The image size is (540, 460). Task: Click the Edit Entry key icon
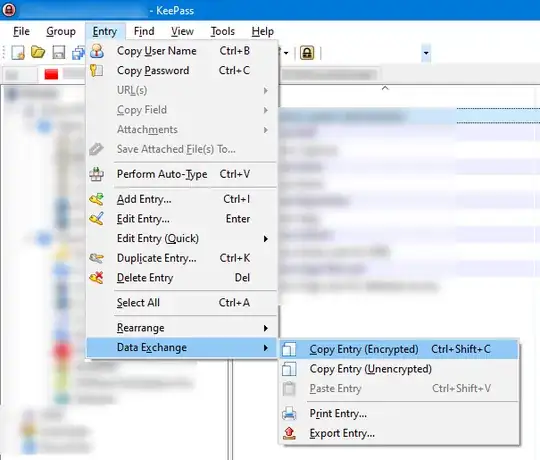pos(96,219)
